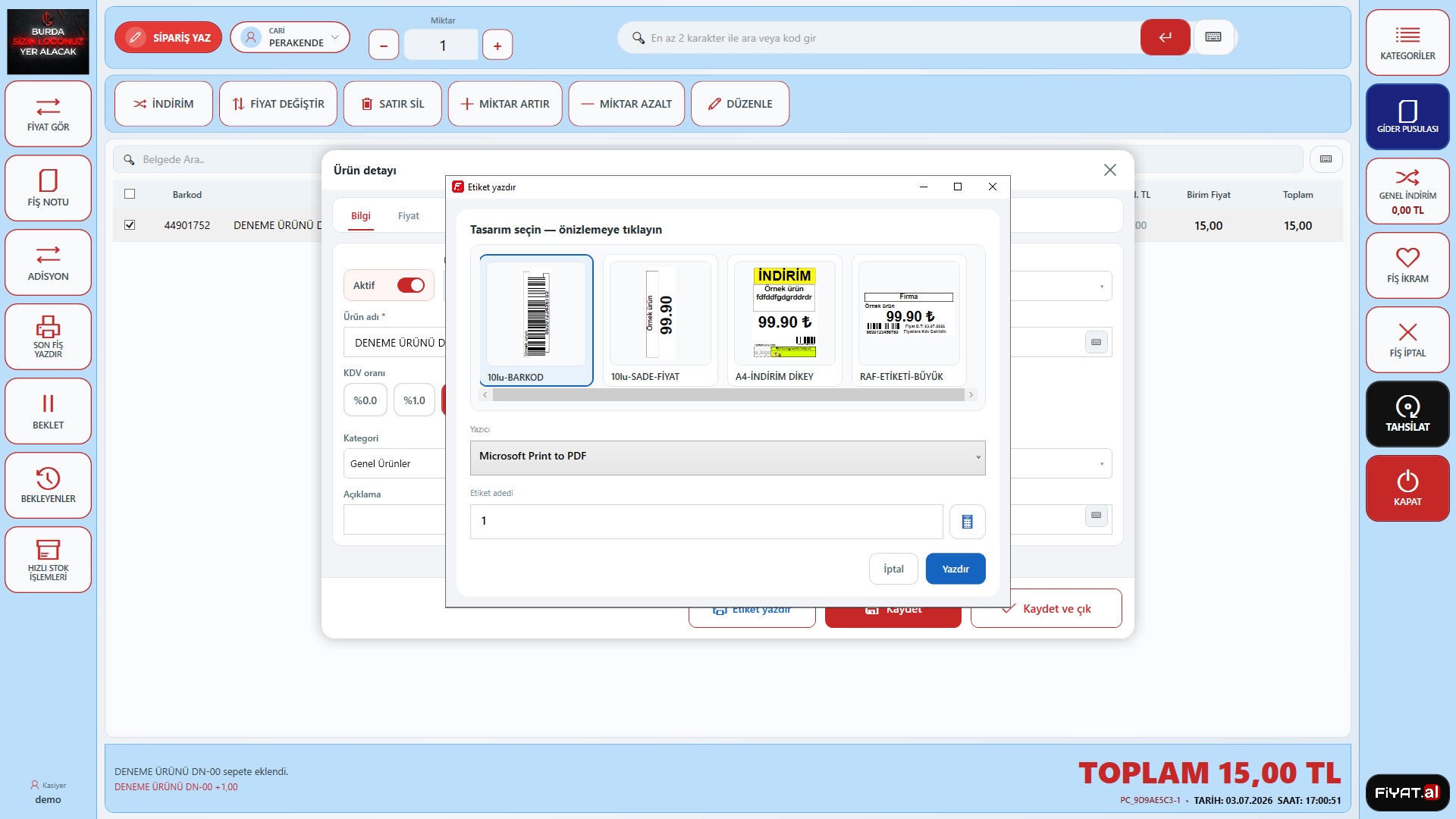Open BEKLEYENLER waiting orders

point(48,485)
